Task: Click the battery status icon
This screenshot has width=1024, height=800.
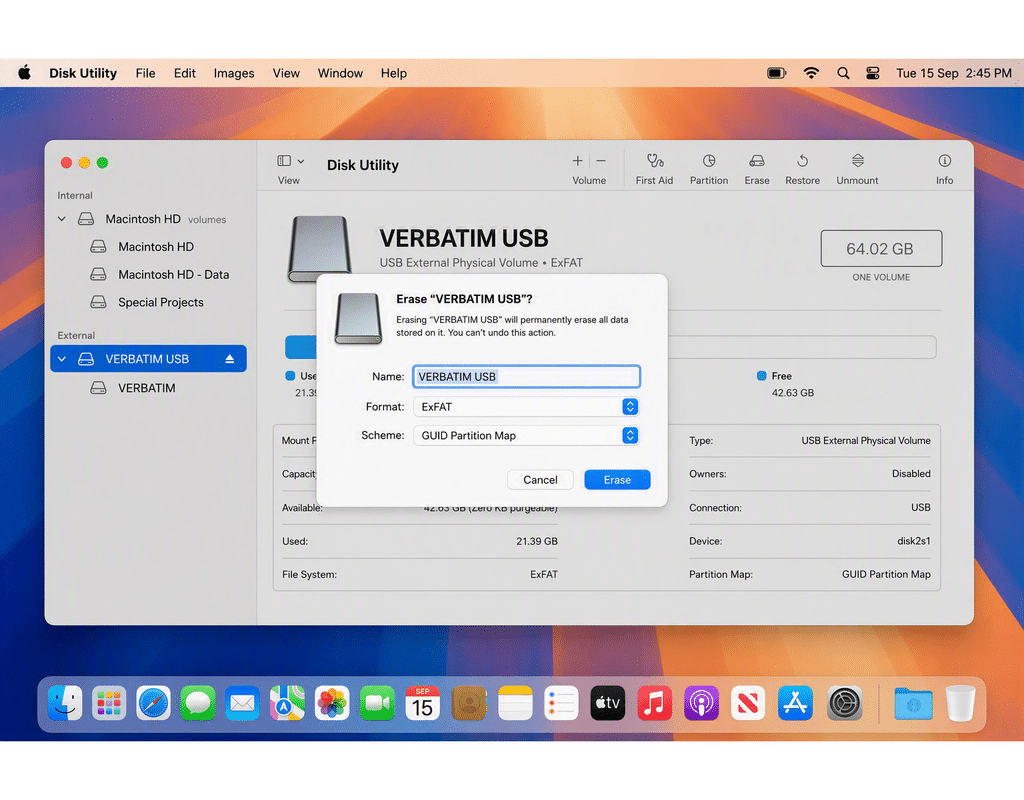Action: coord(776,73)
